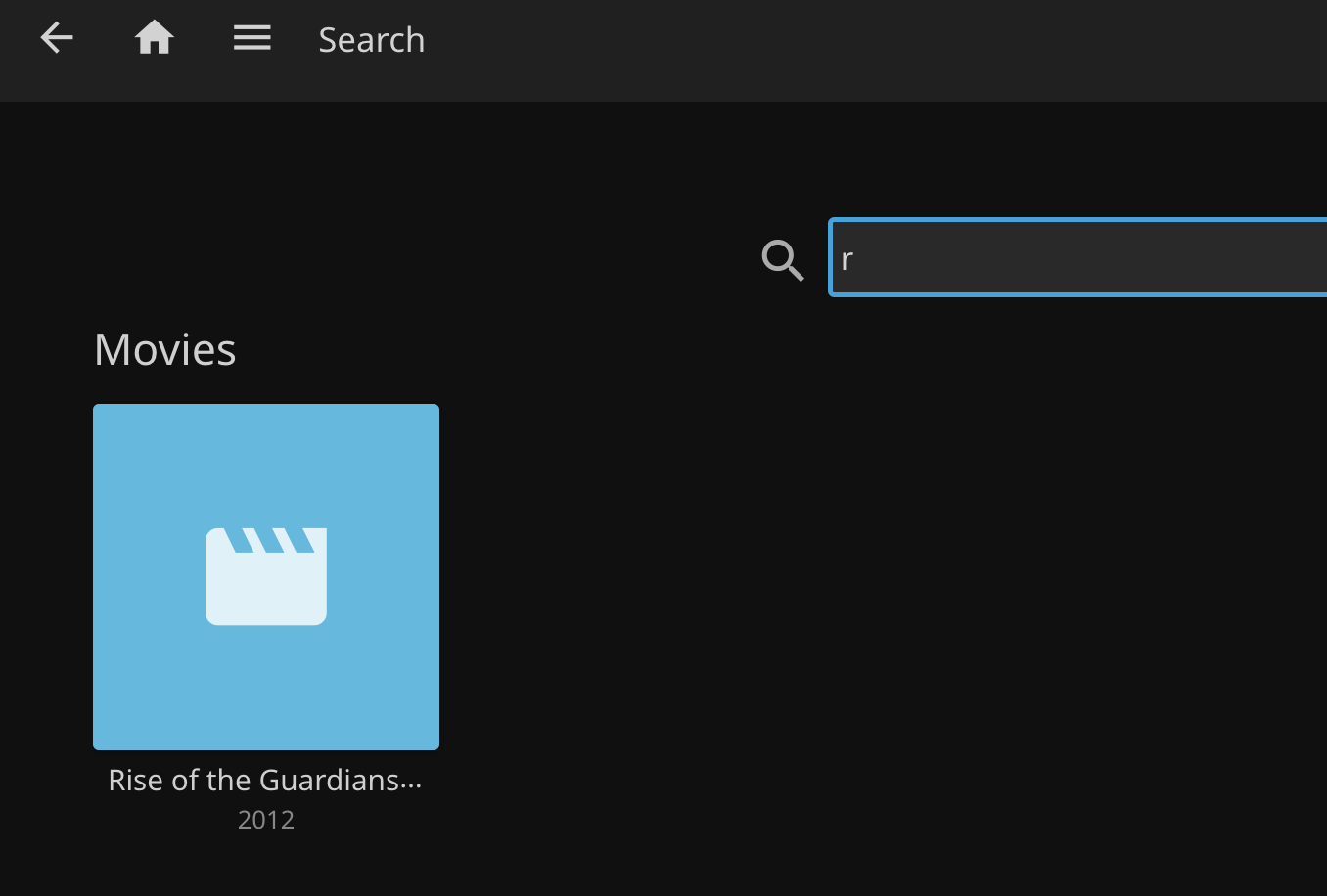1327x896 pixels.
Task: Click the "Rise of the Guardians..." title link
Action: [265, 781]
